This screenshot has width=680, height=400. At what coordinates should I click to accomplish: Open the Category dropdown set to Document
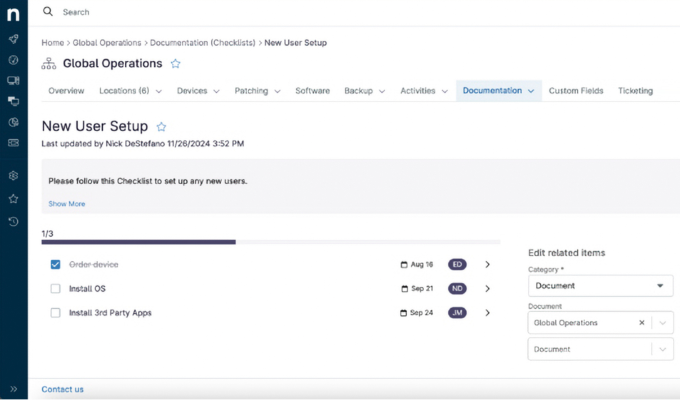[x=600, y=286]
